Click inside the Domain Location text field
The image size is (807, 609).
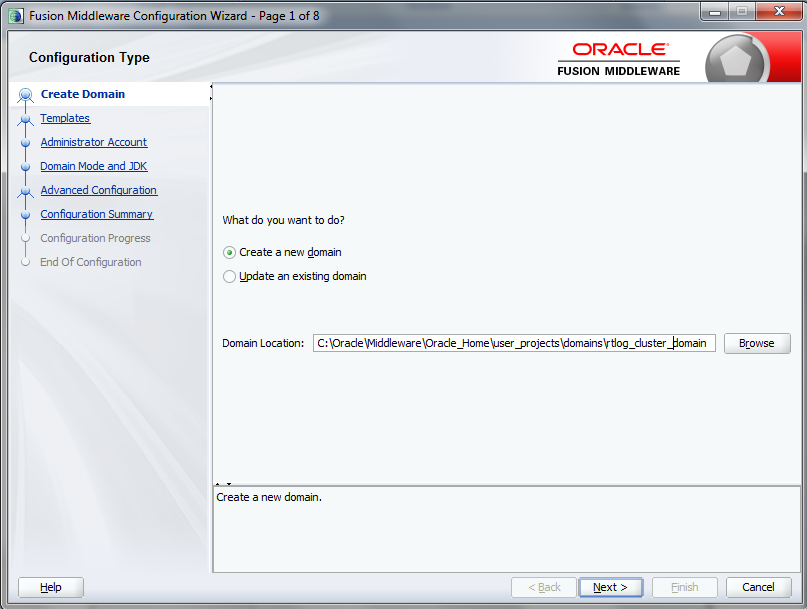(x=513, y=343)
